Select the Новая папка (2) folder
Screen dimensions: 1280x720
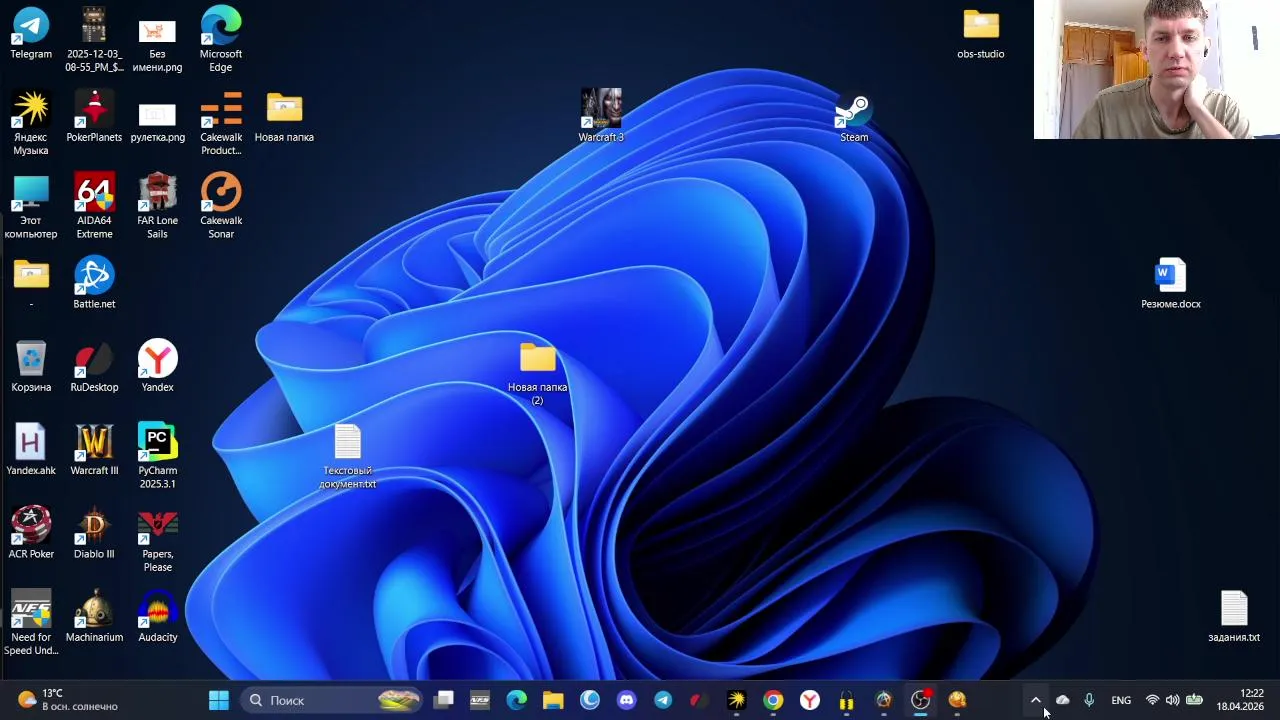click(x=537, y=373)
